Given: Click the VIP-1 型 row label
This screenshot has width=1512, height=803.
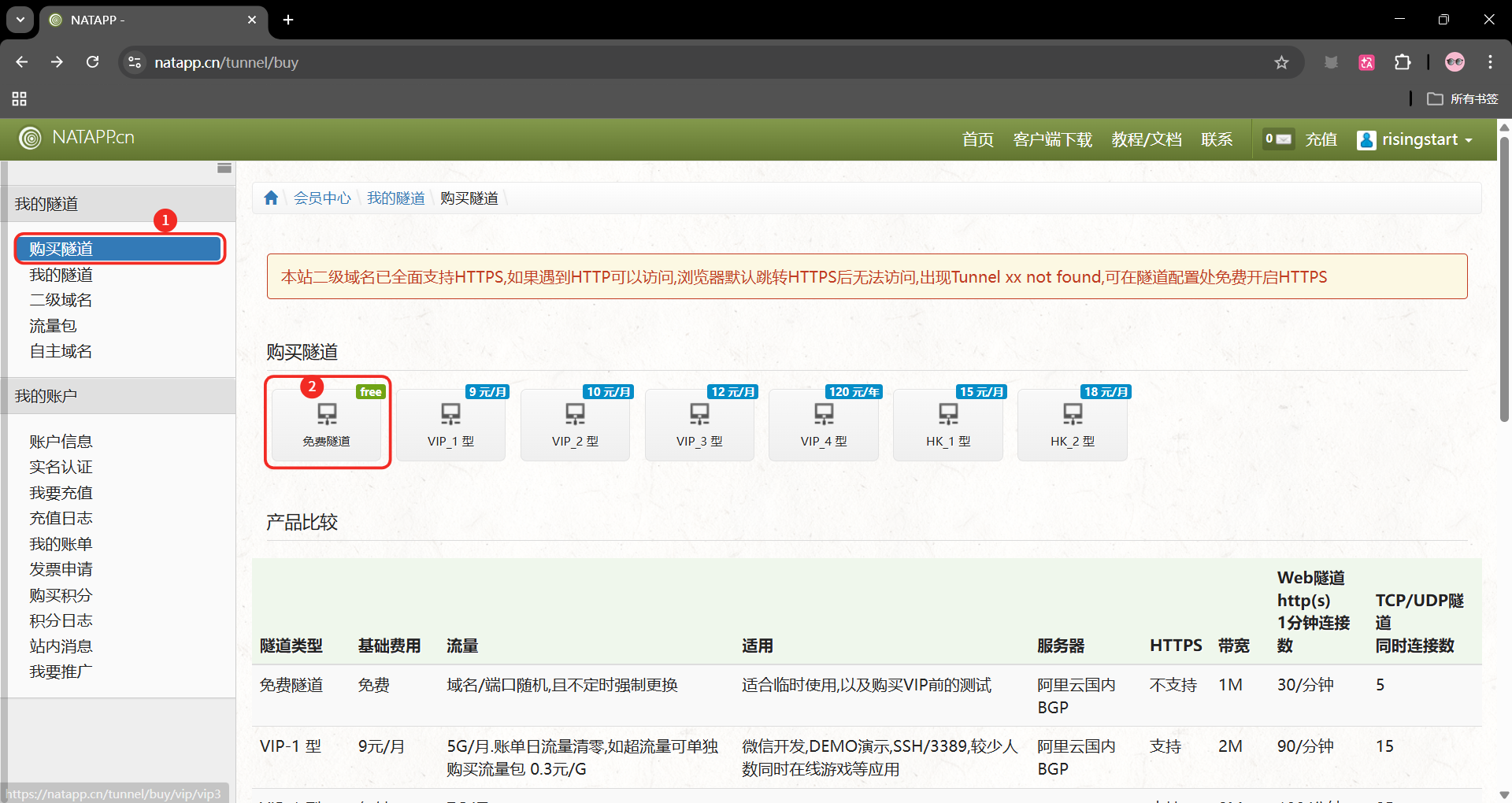Looking at the screenshot, I should 291,746.
